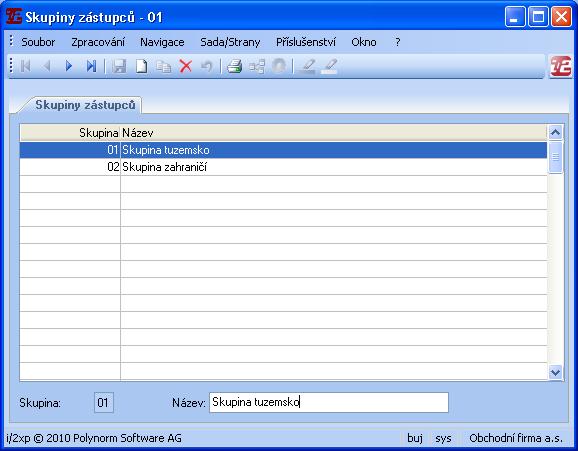Screen dimensions: 578x451
Task: Click the scrollbar up arrow in list
Action: click(555, 132)
